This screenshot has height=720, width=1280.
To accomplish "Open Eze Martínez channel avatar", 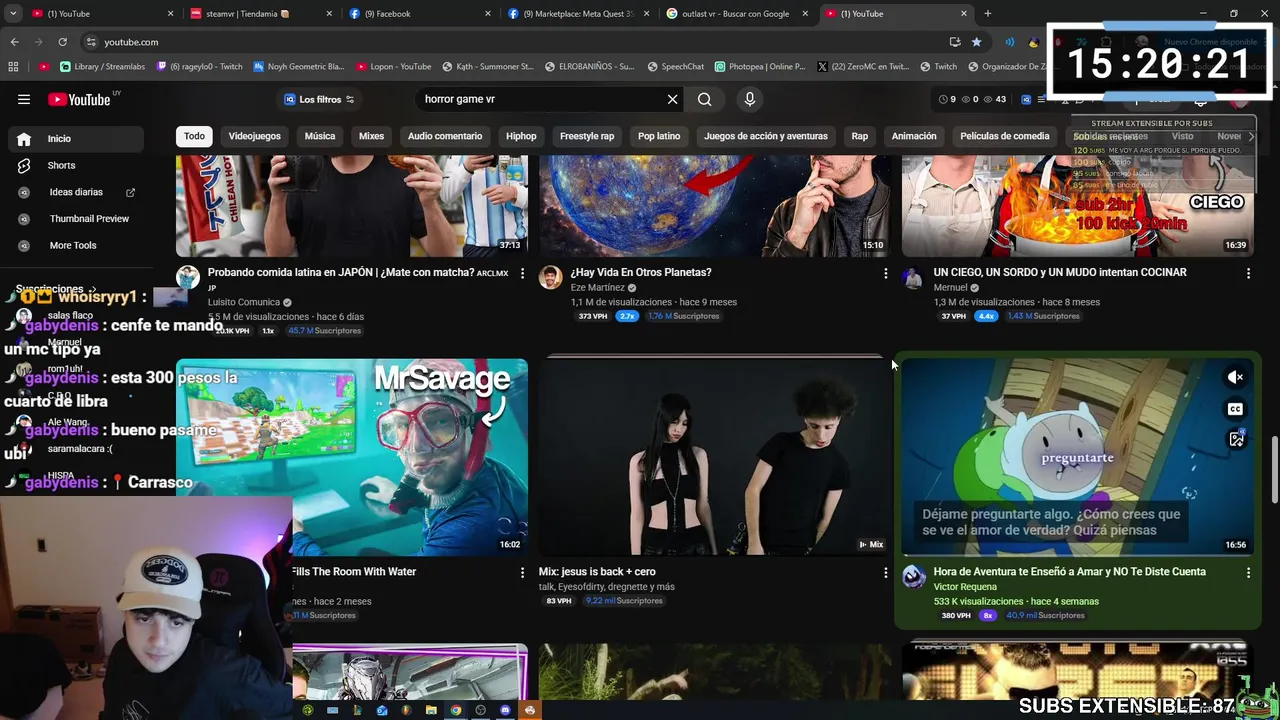I will pyautogui.click(x=550, y=277).
